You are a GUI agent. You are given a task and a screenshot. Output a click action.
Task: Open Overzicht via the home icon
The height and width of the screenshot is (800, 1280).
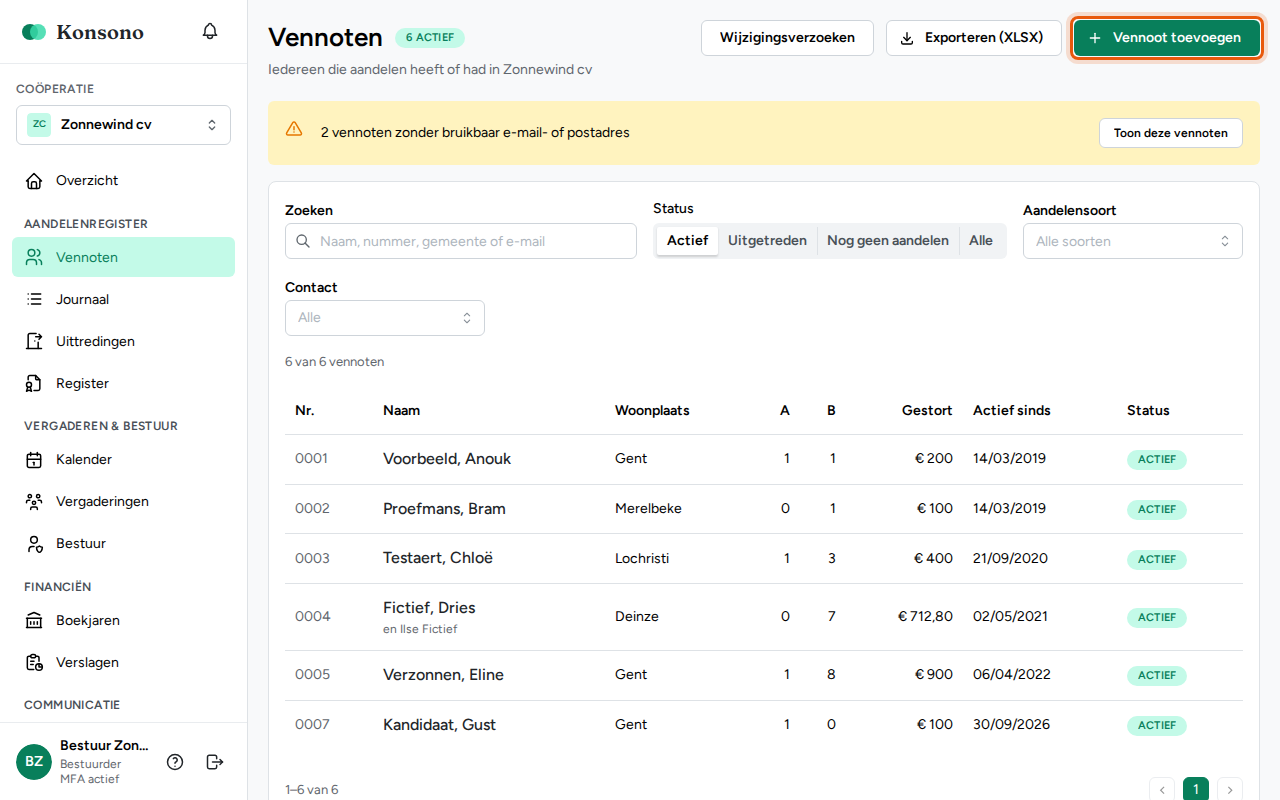tap(35, 181)
